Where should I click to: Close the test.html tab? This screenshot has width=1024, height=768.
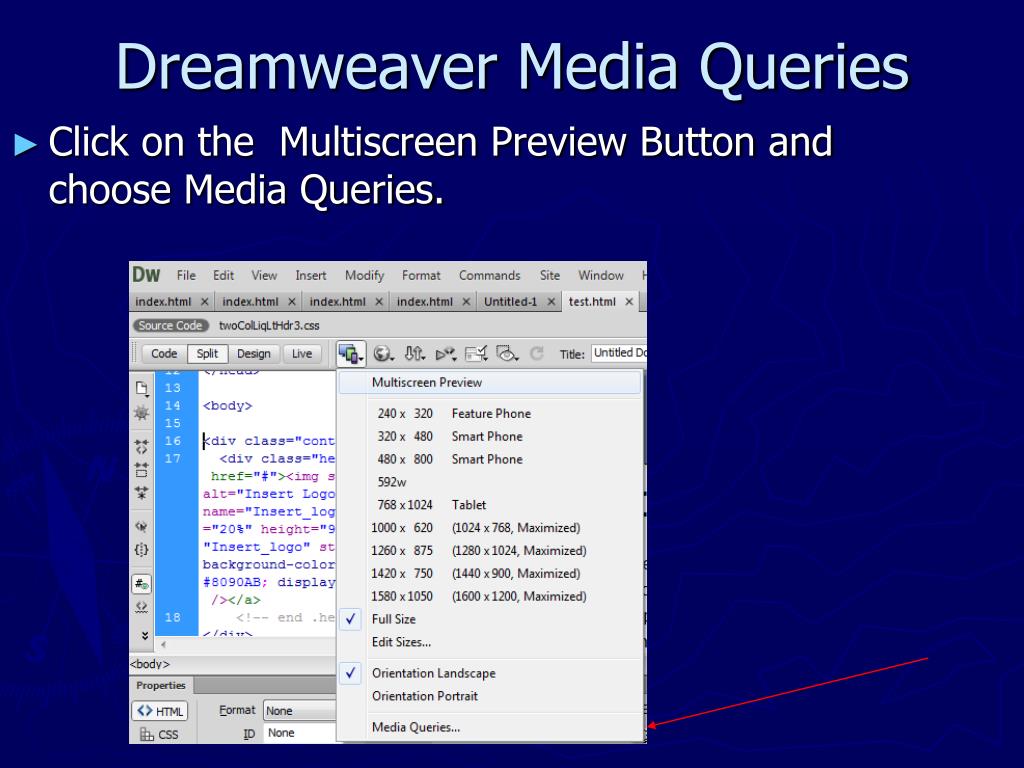pos(629,302)
